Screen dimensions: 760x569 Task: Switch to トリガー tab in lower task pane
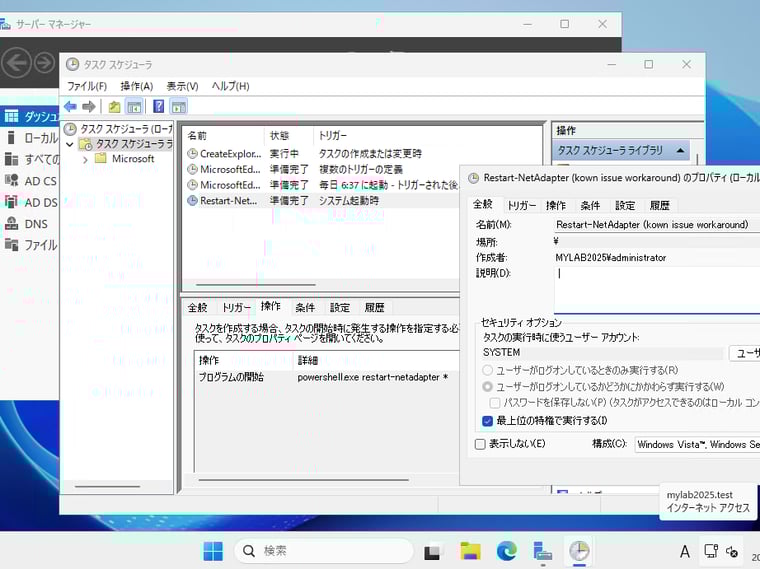[237, 308]
